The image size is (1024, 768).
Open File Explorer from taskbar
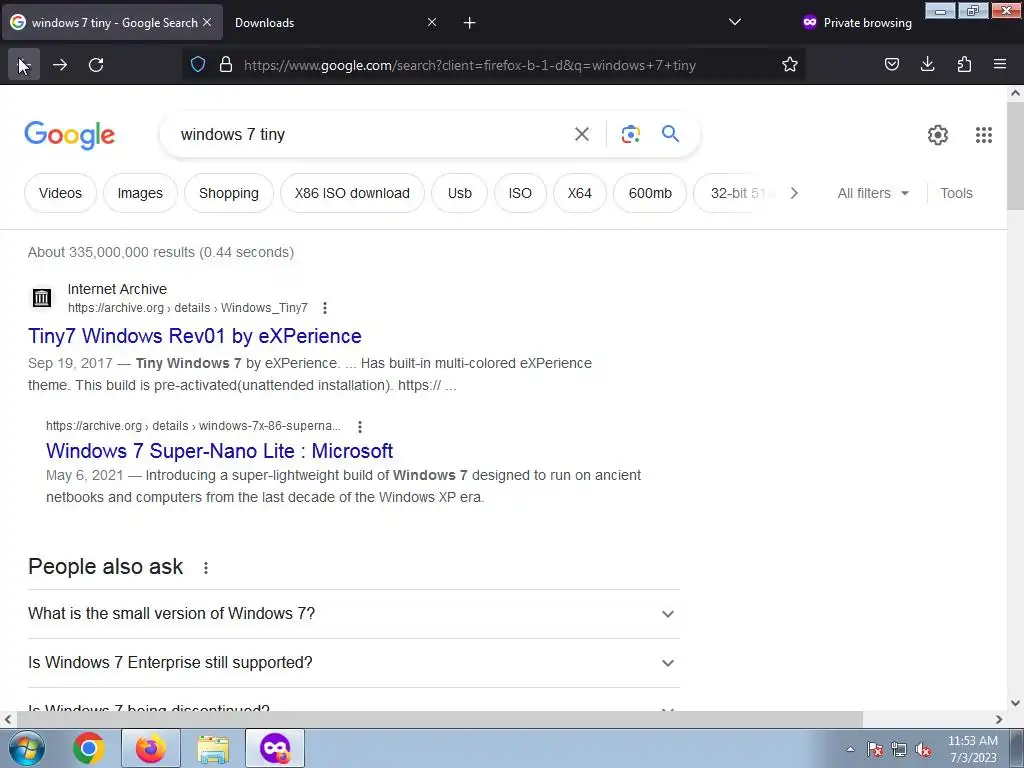click(213, 748)
